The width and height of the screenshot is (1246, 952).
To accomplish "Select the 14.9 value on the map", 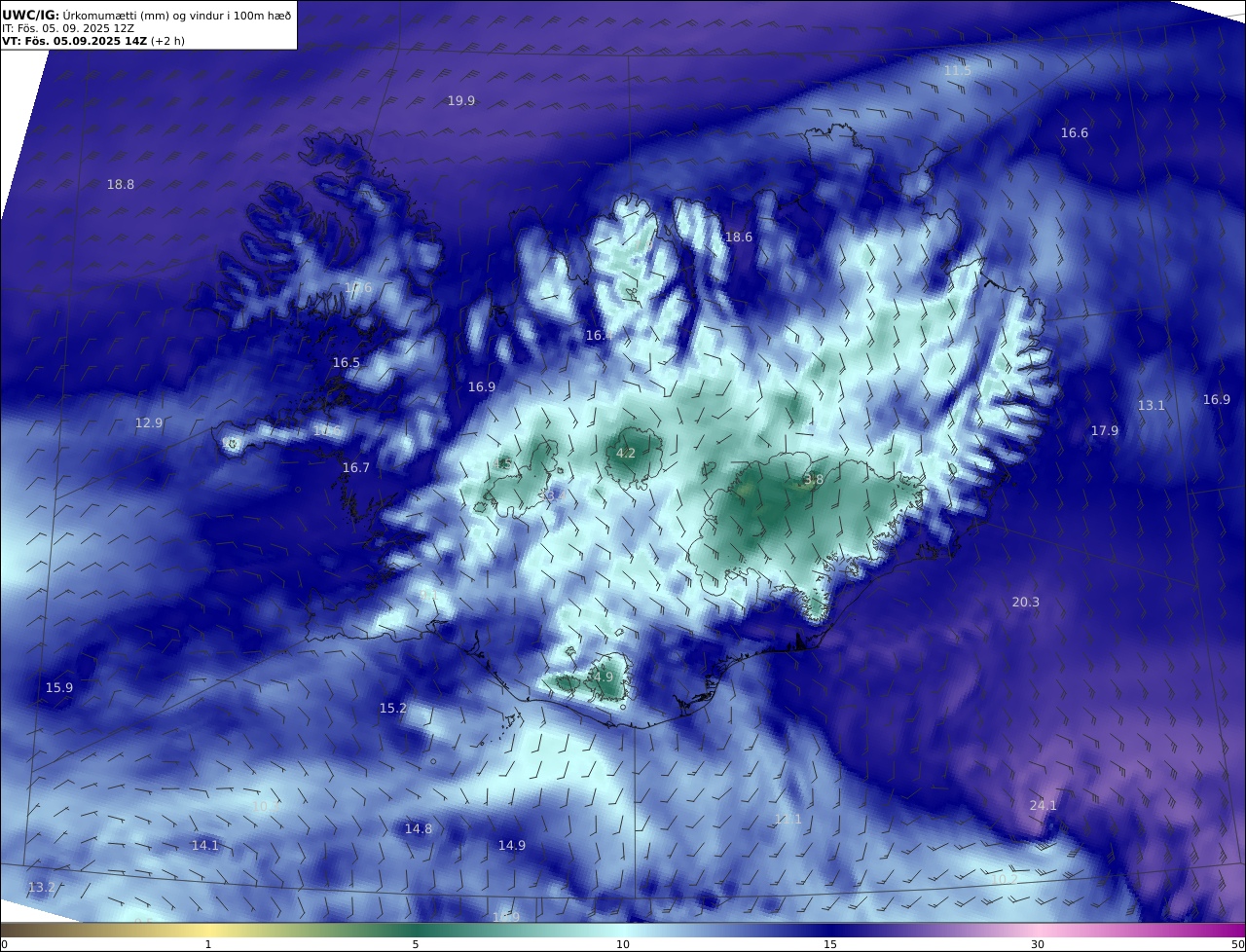I will 512,845.
